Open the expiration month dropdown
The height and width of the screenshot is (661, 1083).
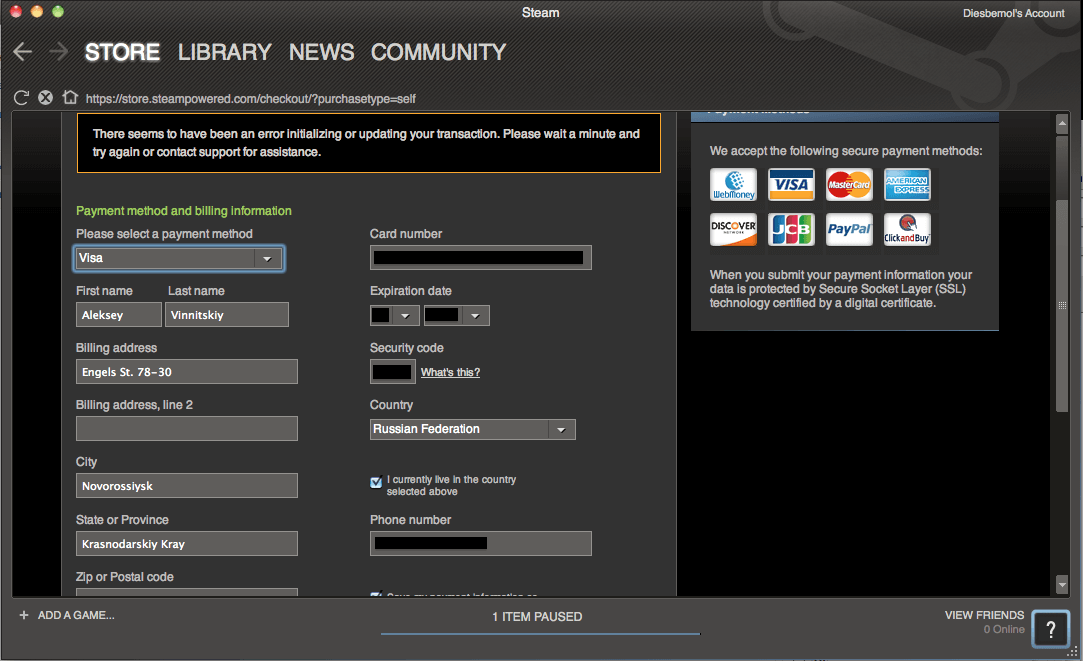tap(394, 316)
